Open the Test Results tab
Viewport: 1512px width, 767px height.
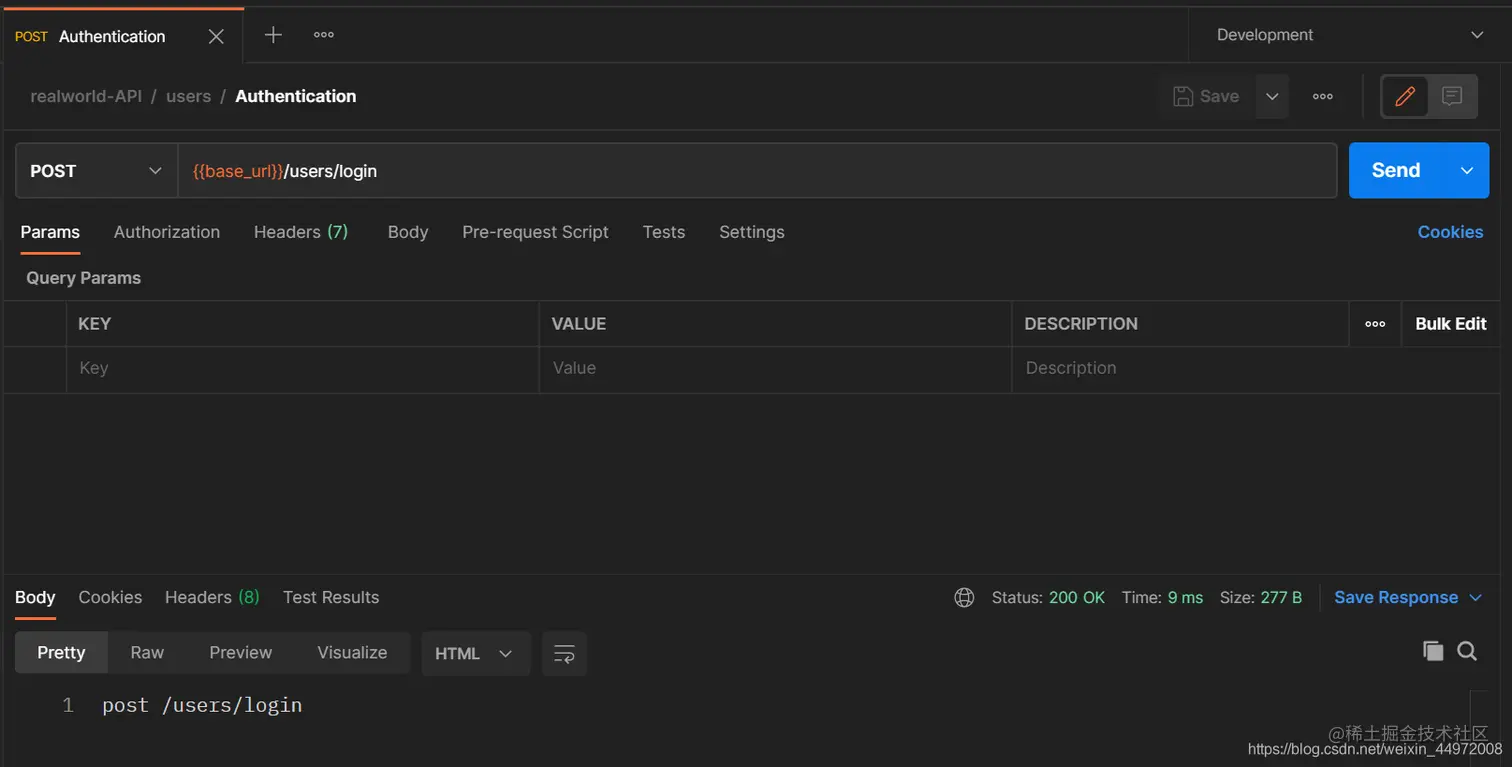point(331,597)
